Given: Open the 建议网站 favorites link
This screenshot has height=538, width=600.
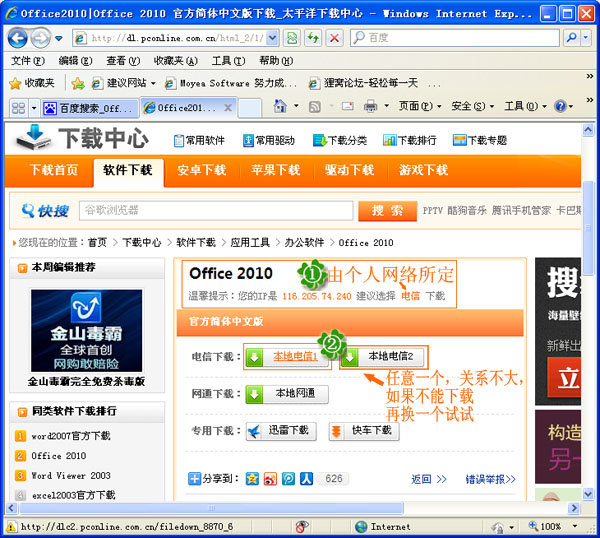Looking at the screenshot, I should [x=124, y=83].
